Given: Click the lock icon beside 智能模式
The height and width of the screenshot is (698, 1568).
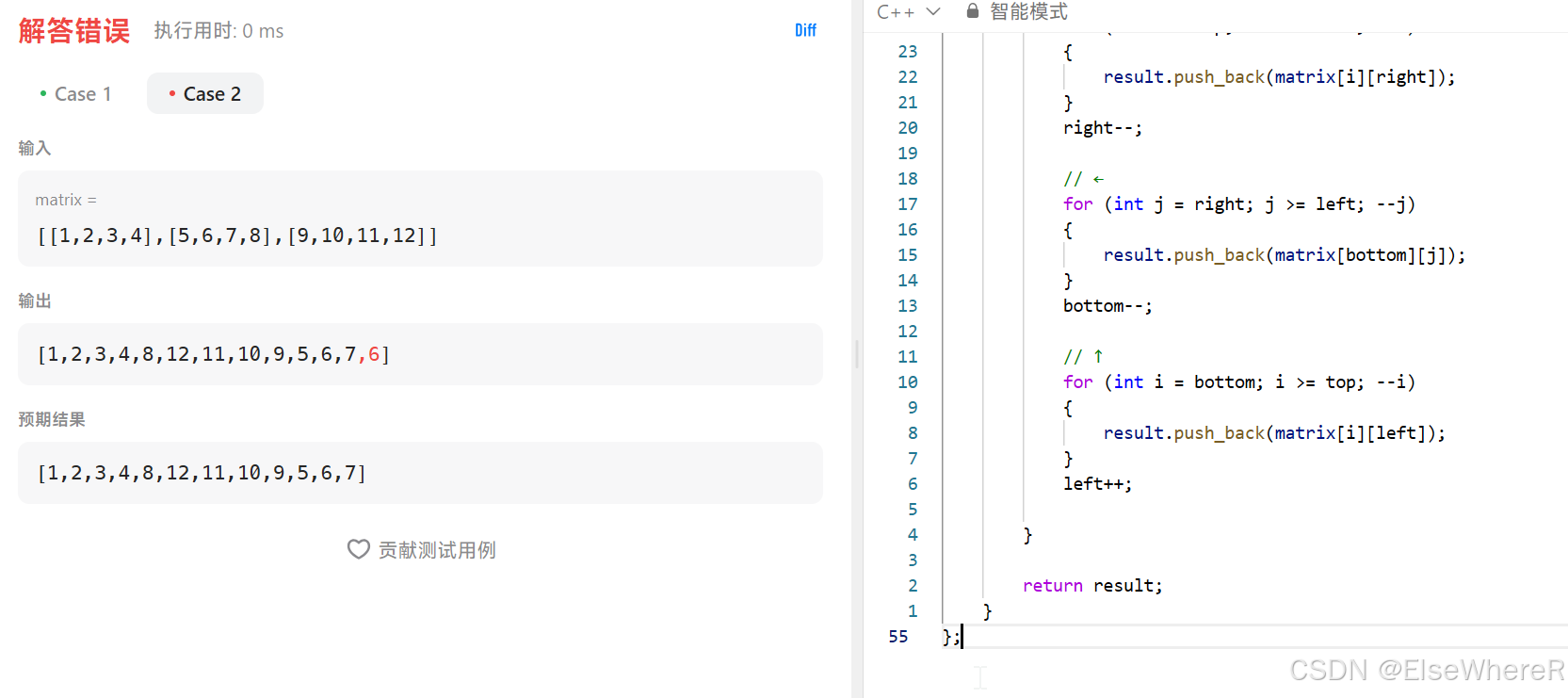Looking at the screenshot, I should pyautogui.click(x=973, y=11).
